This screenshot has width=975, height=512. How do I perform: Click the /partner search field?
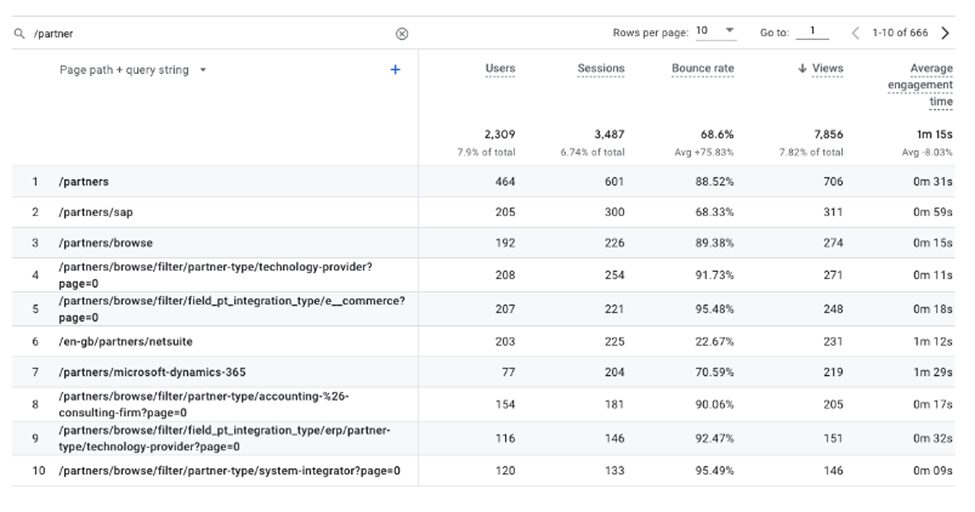point(211,34)
